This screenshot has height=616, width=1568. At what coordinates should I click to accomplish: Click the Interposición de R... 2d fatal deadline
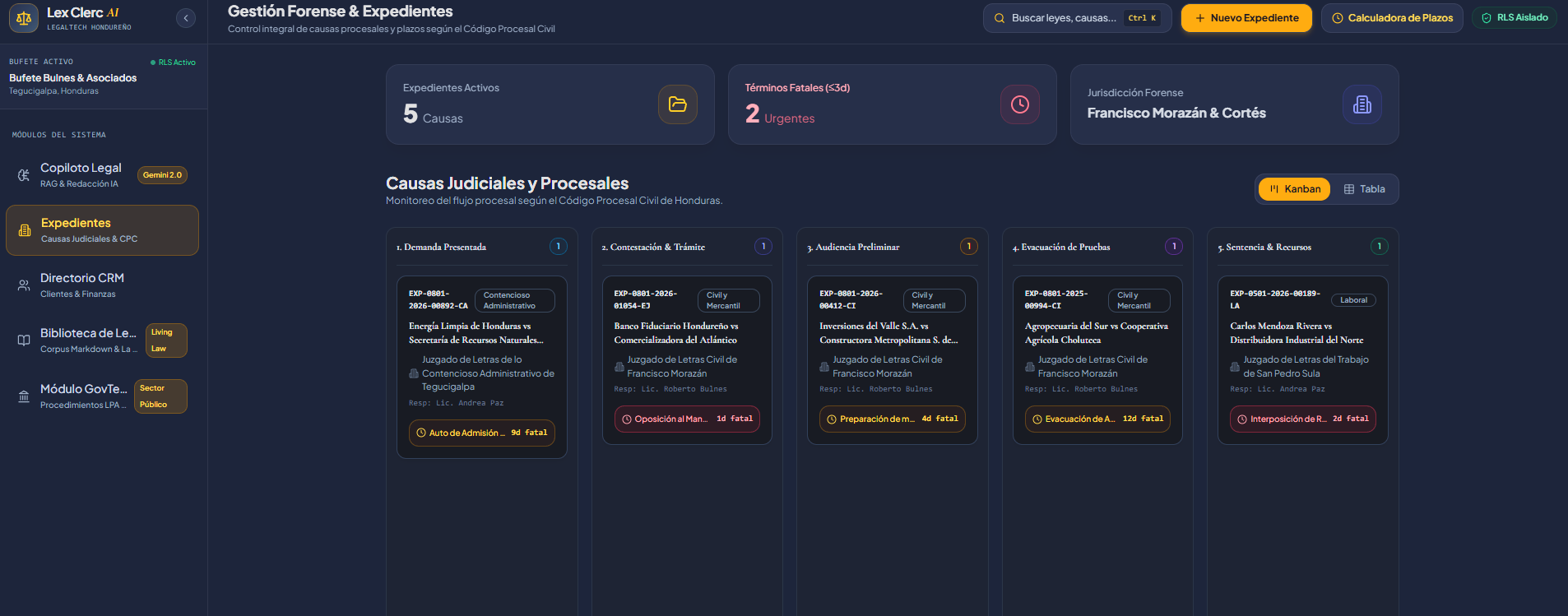pyautogui.click(x=1303, y=419)
